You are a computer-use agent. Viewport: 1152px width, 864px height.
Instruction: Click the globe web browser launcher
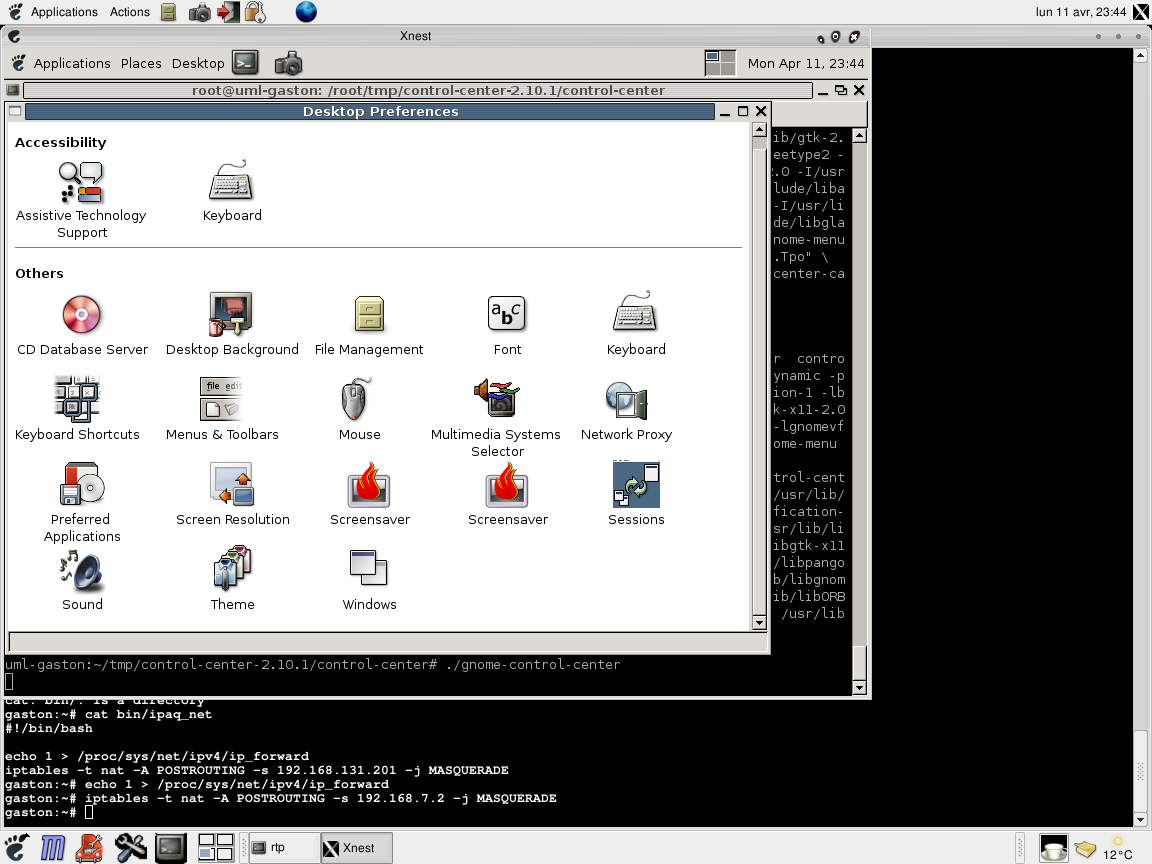[x=306, y=12]
